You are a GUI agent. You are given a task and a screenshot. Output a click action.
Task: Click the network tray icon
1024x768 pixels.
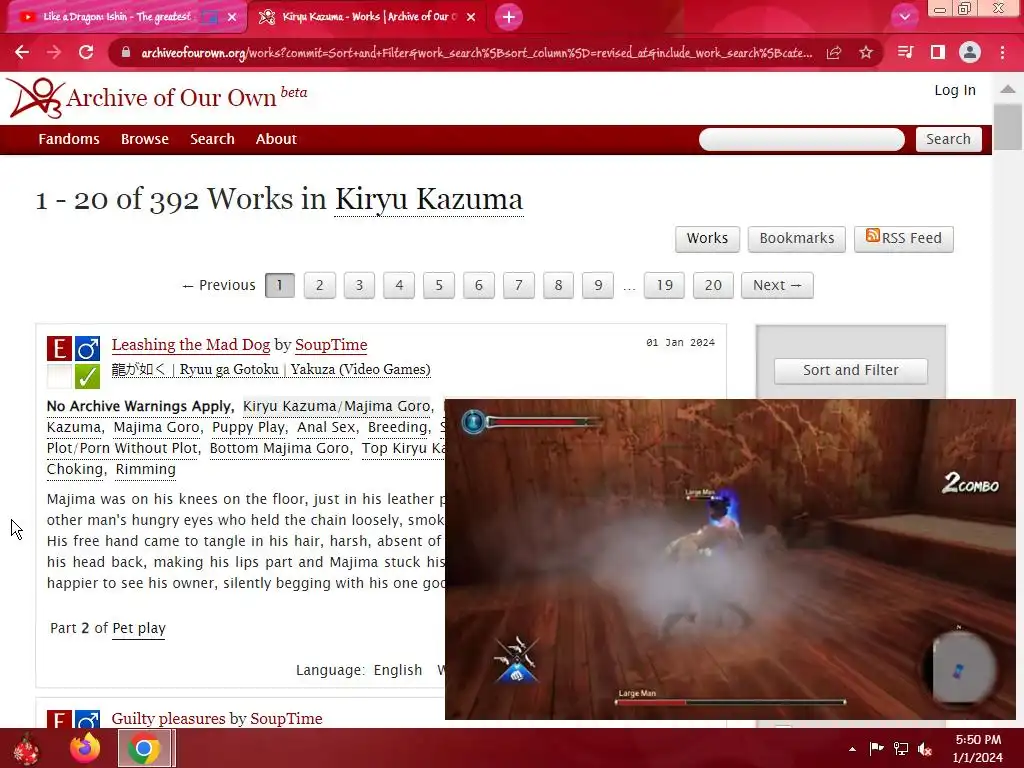(x=901, y=749)
